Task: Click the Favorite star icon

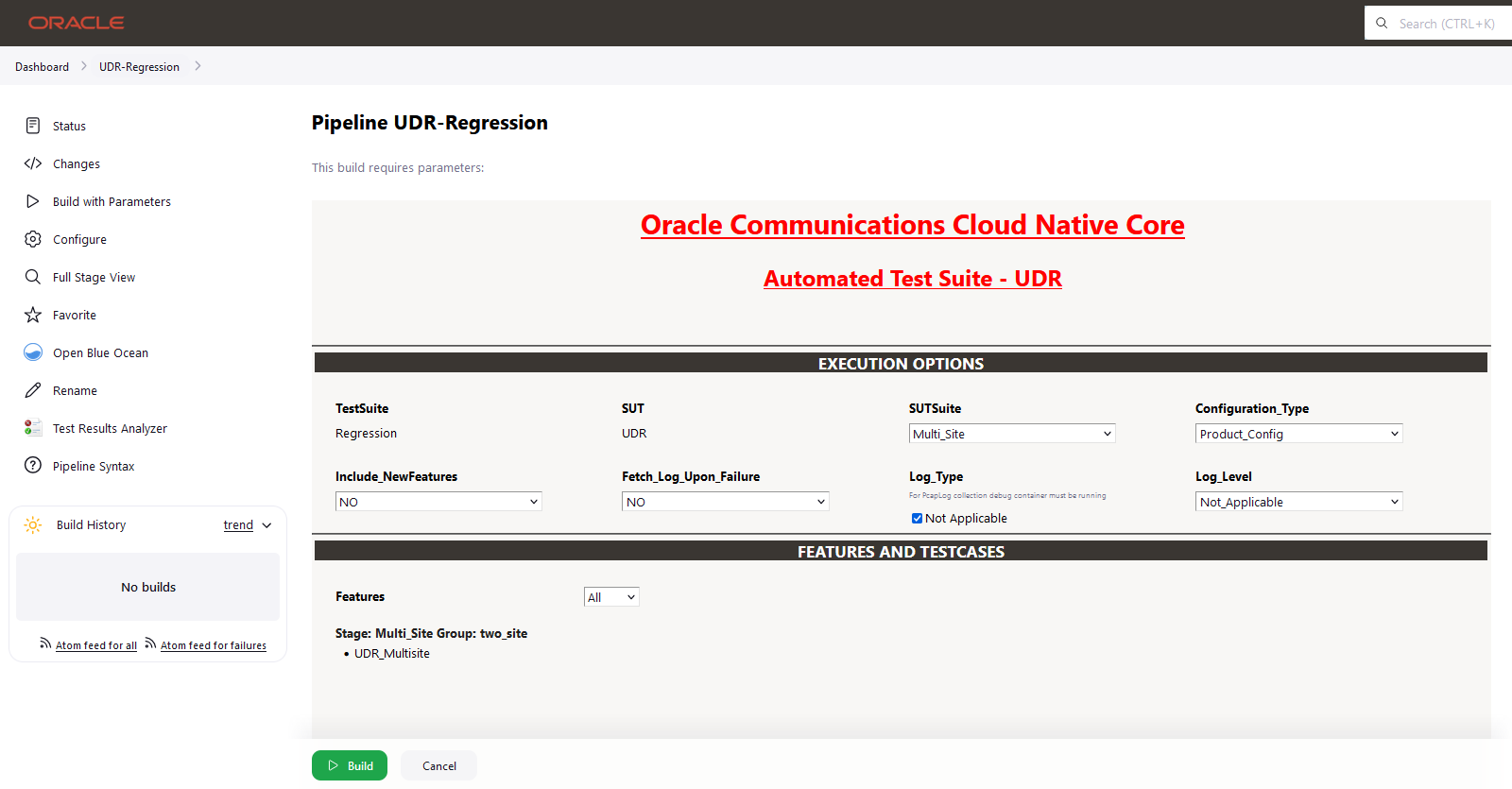Action: 33,315
